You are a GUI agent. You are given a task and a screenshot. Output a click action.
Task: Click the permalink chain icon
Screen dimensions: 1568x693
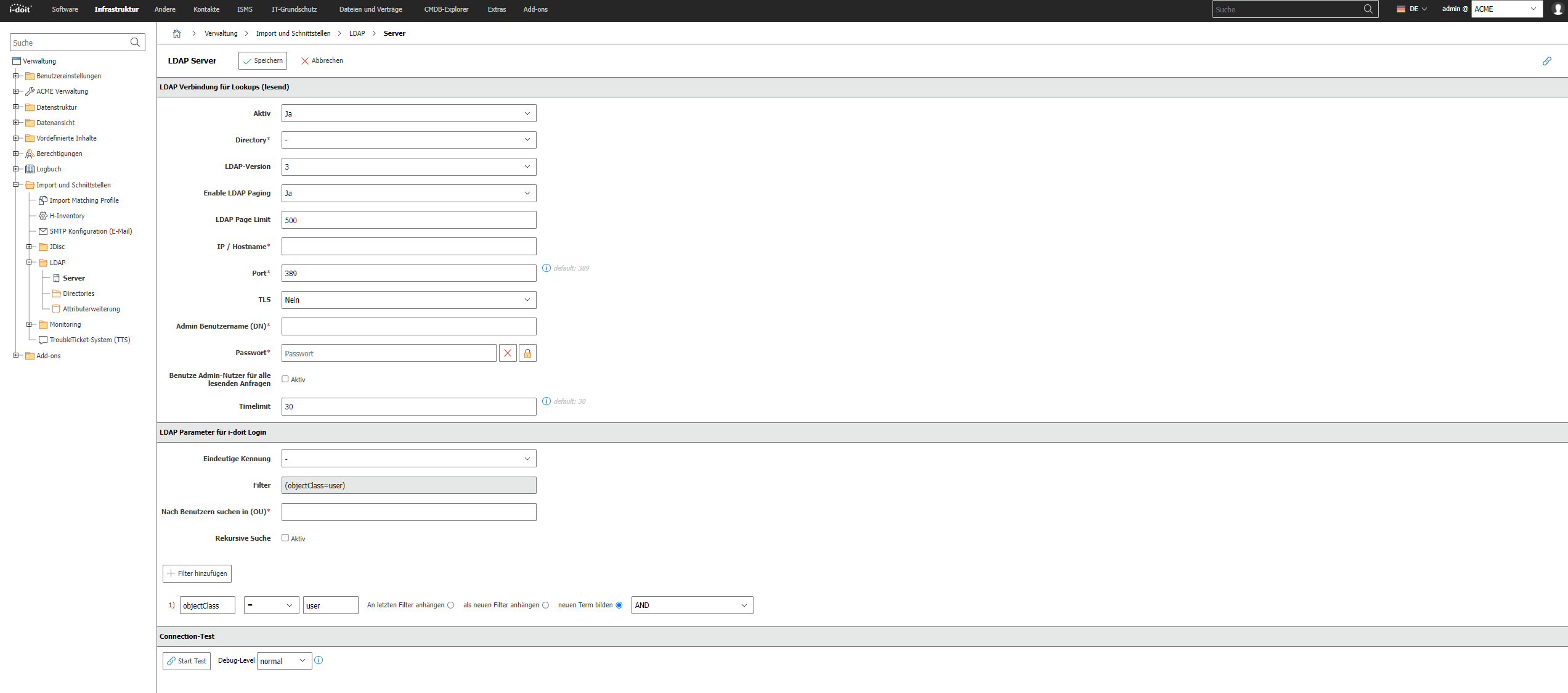[x=1546, y=61]
